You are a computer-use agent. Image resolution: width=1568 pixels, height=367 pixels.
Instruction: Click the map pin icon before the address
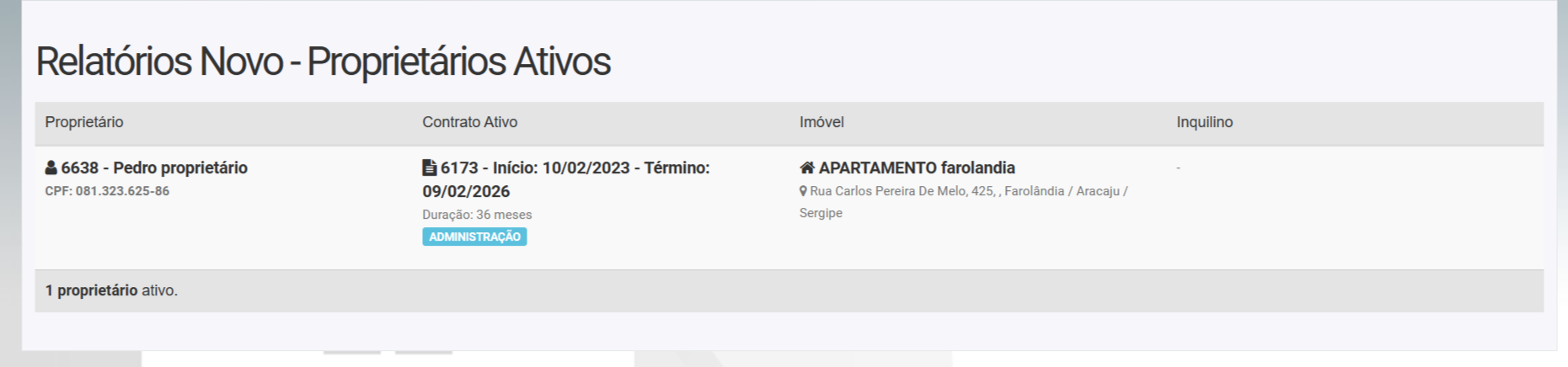(x=804, y=192)
